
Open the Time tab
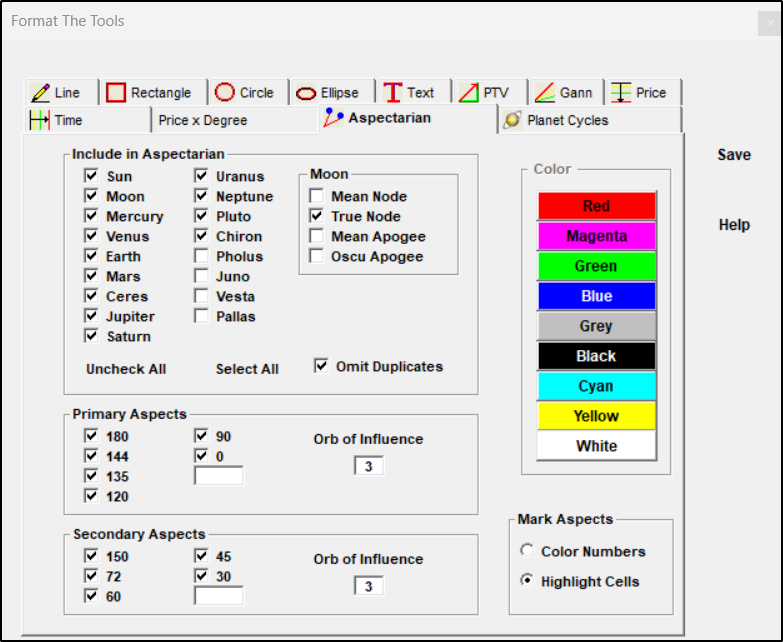(x=68, y=120)
